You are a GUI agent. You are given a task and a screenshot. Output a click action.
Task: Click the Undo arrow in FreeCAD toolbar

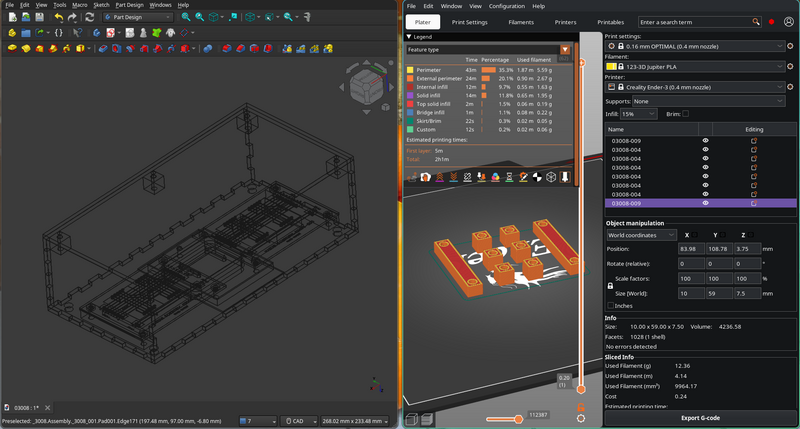pos(58,17)
